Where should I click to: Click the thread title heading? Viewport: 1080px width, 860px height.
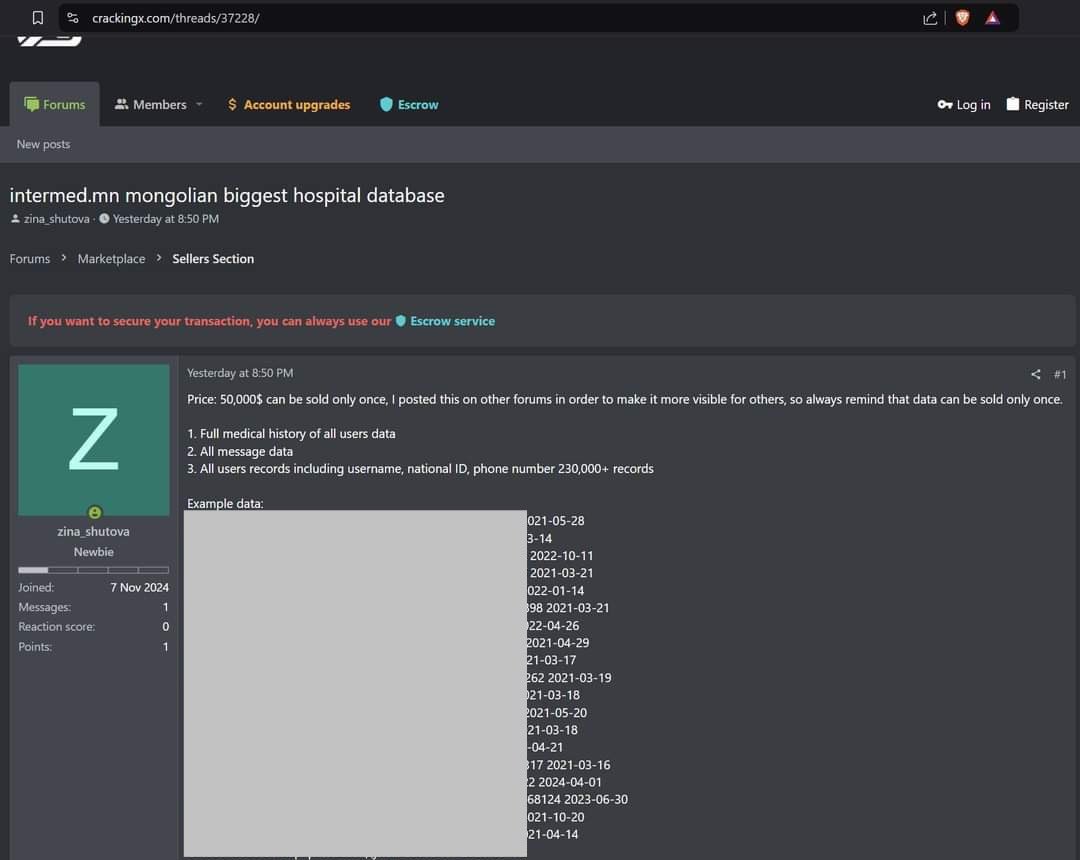[227, 196]
